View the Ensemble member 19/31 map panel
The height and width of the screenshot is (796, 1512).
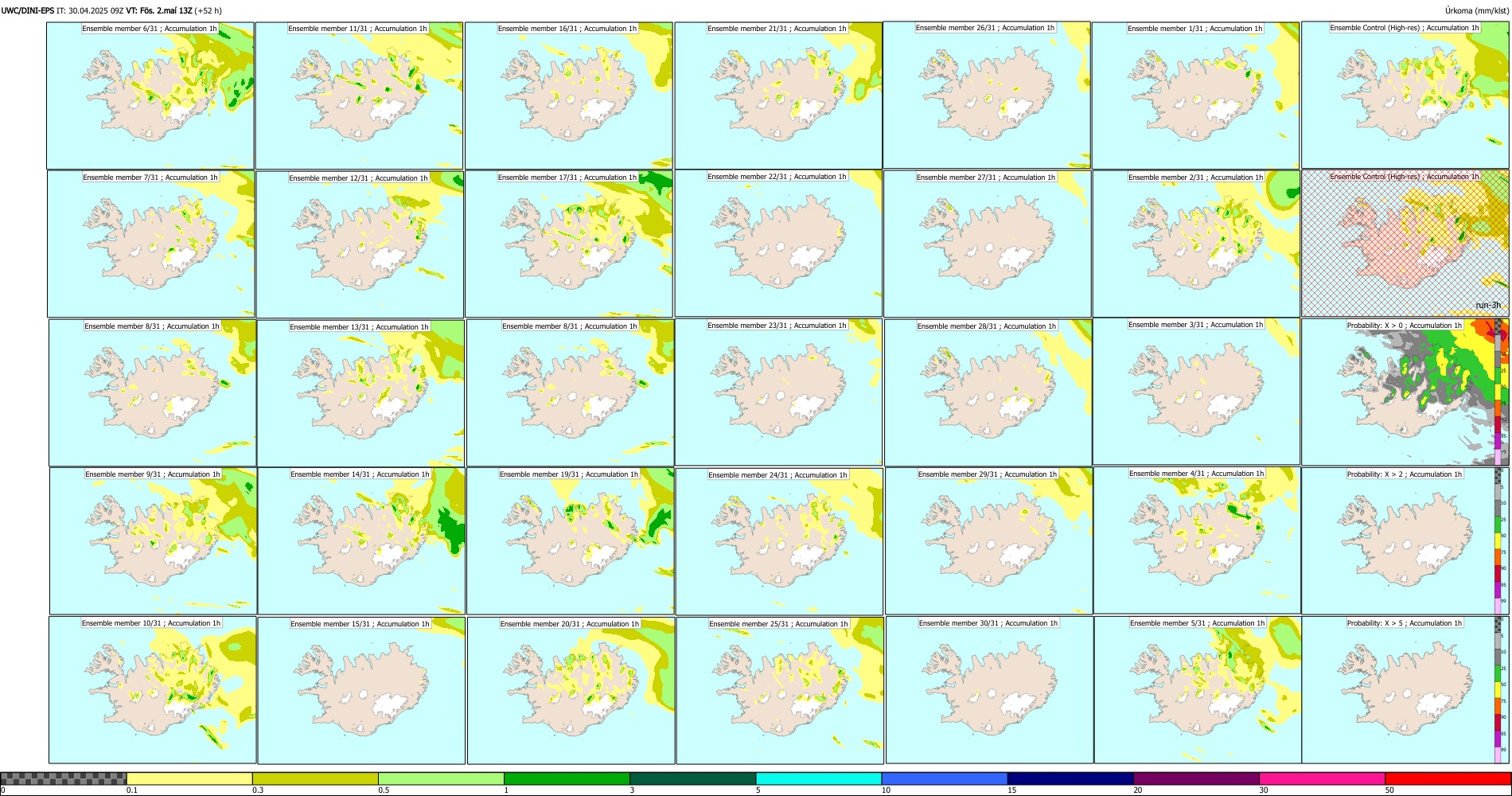coord(571,541)
